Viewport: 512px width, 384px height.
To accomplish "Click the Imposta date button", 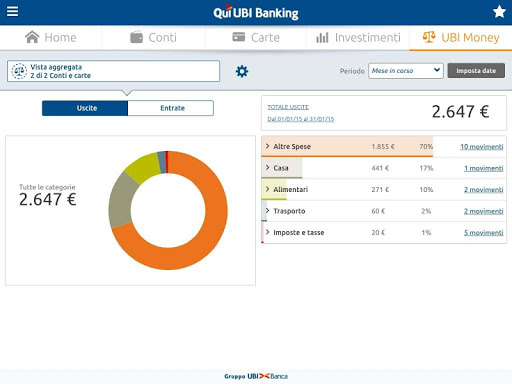I will [476, 71].
